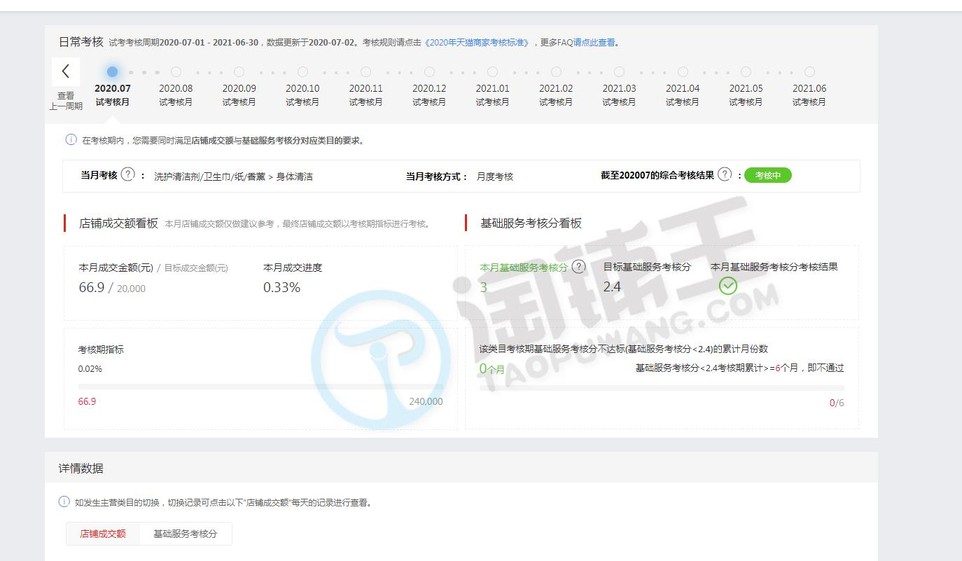Click info icon before 在考核期内 notice
This screenshot has height=561, width=962.
71,140
